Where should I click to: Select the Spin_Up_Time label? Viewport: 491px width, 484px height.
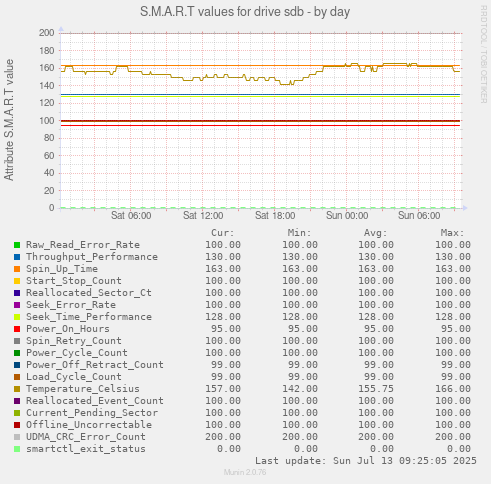[x=62, y=269]
